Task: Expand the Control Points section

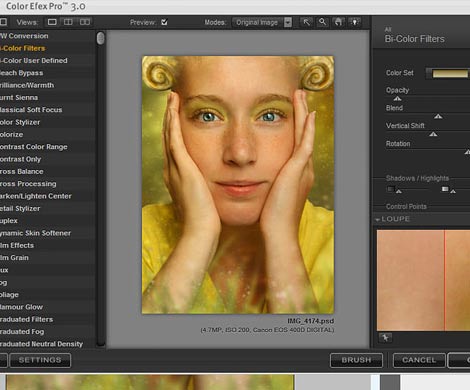Action: (x=406, y=207)
